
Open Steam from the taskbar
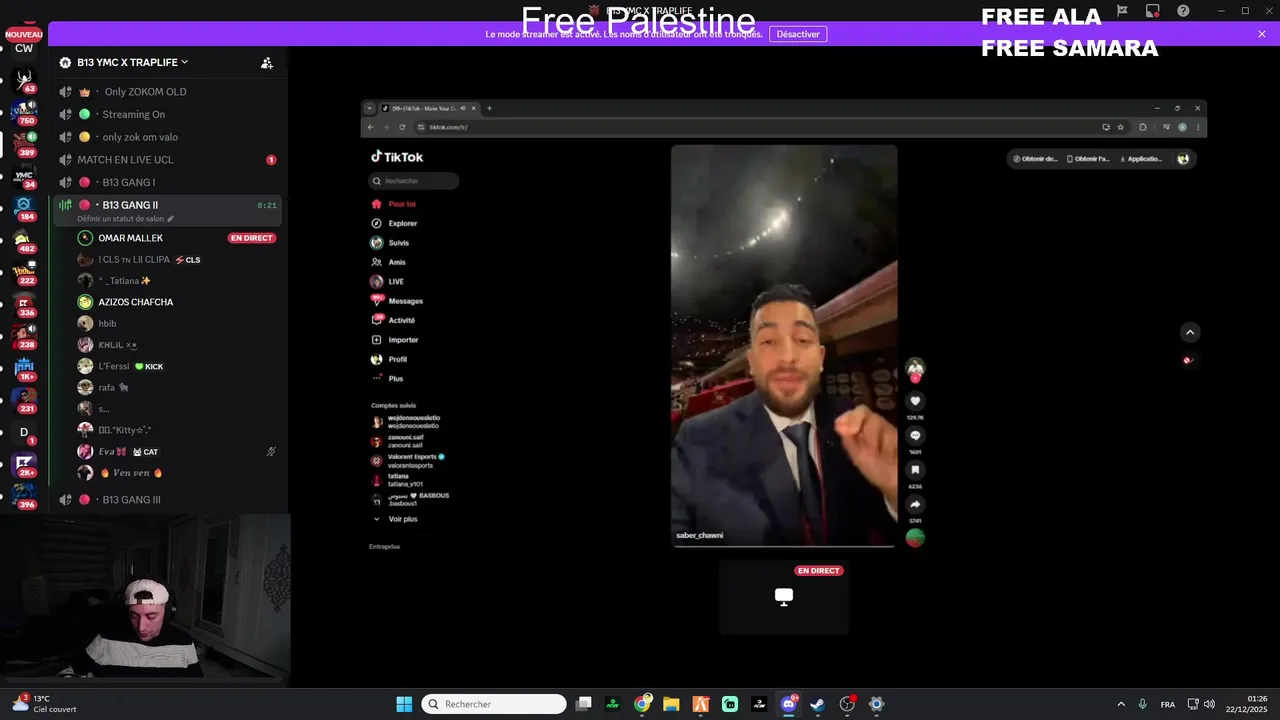coord(818,704)
